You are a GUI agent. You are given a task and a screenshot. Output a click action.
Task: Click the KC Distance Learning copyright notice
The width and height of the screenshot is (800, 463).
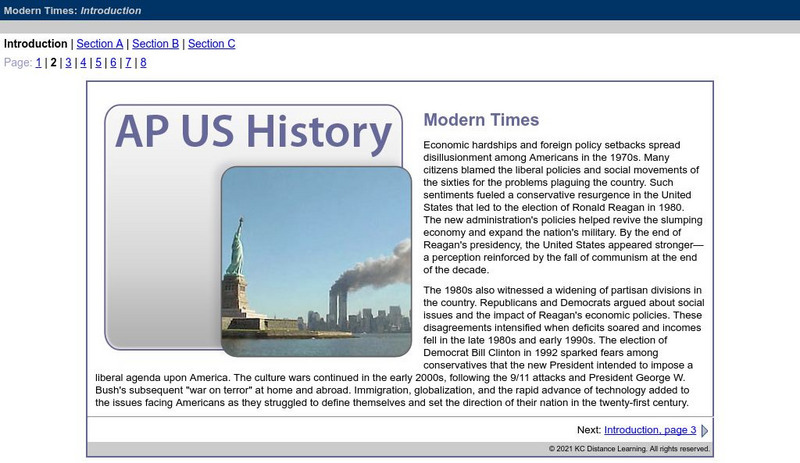(x=629, y=449)
